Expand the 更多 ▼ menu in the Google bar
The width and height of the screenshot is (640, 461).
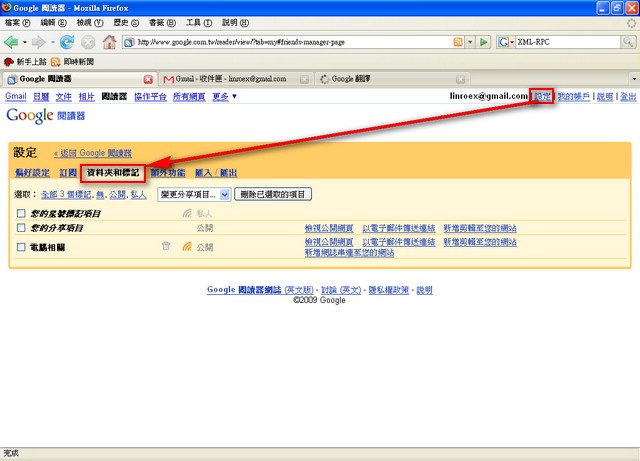coord(224,96)
